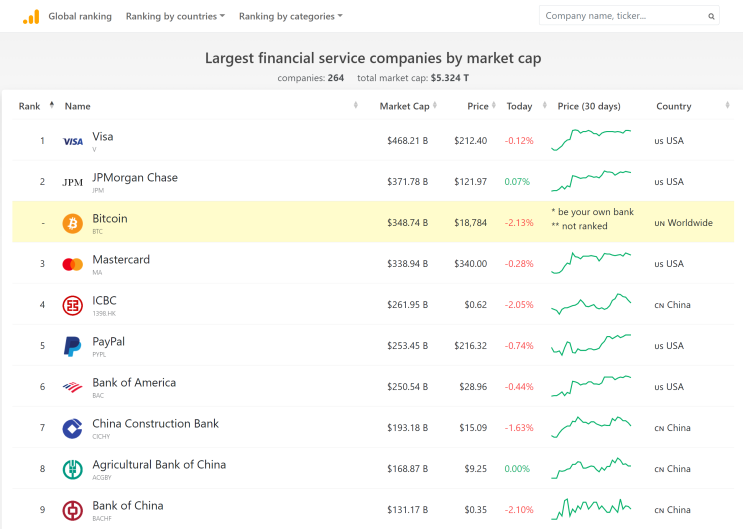
Task: Go to Global ranking page
Action: (80, 16)
